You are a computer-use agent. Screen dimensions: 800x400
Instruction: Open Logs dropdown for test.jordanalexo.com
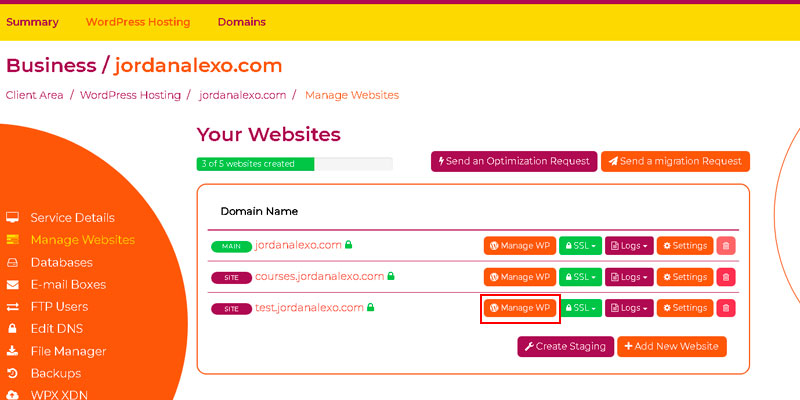629,308
